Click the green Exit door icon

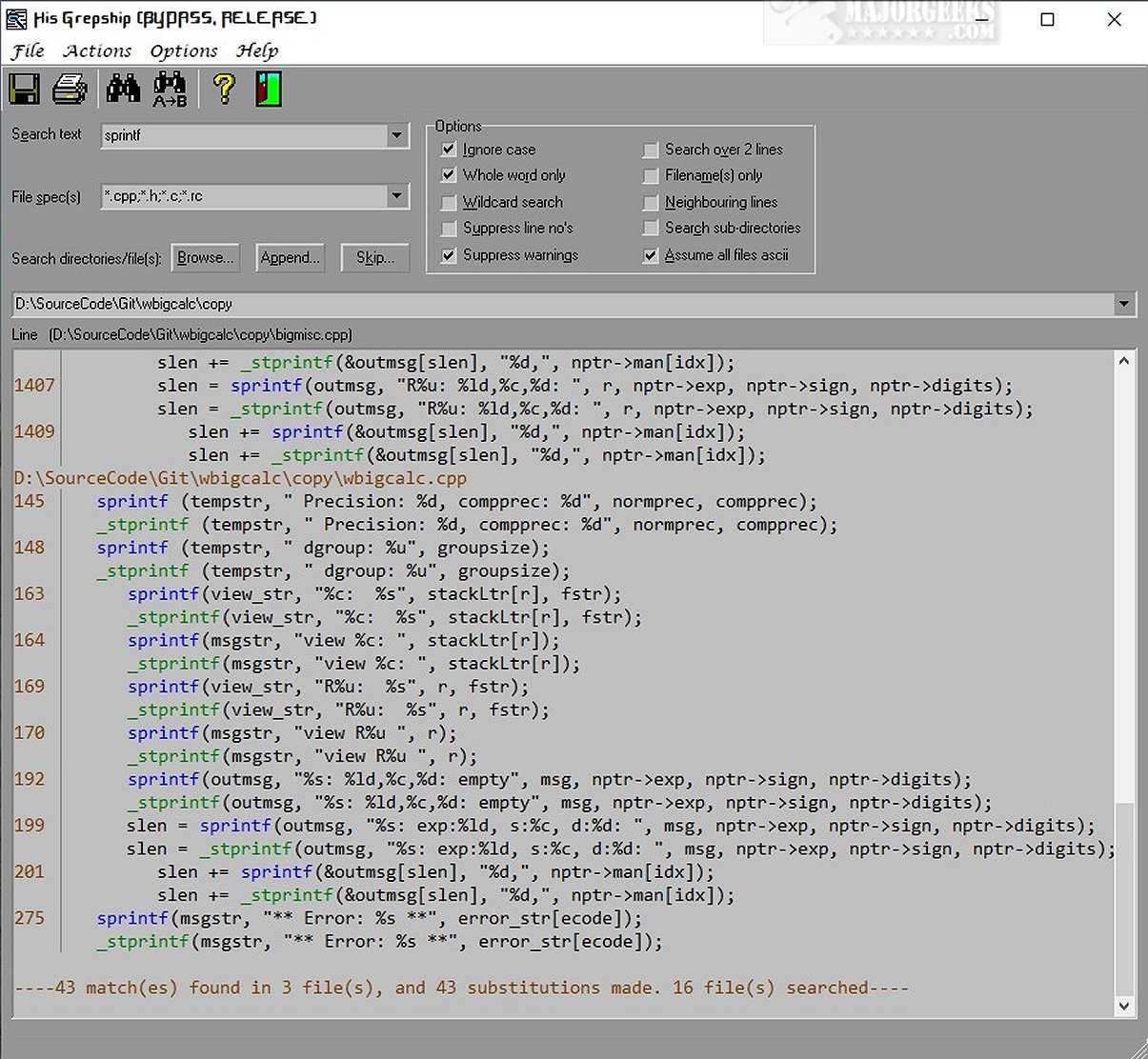[269, 90]
